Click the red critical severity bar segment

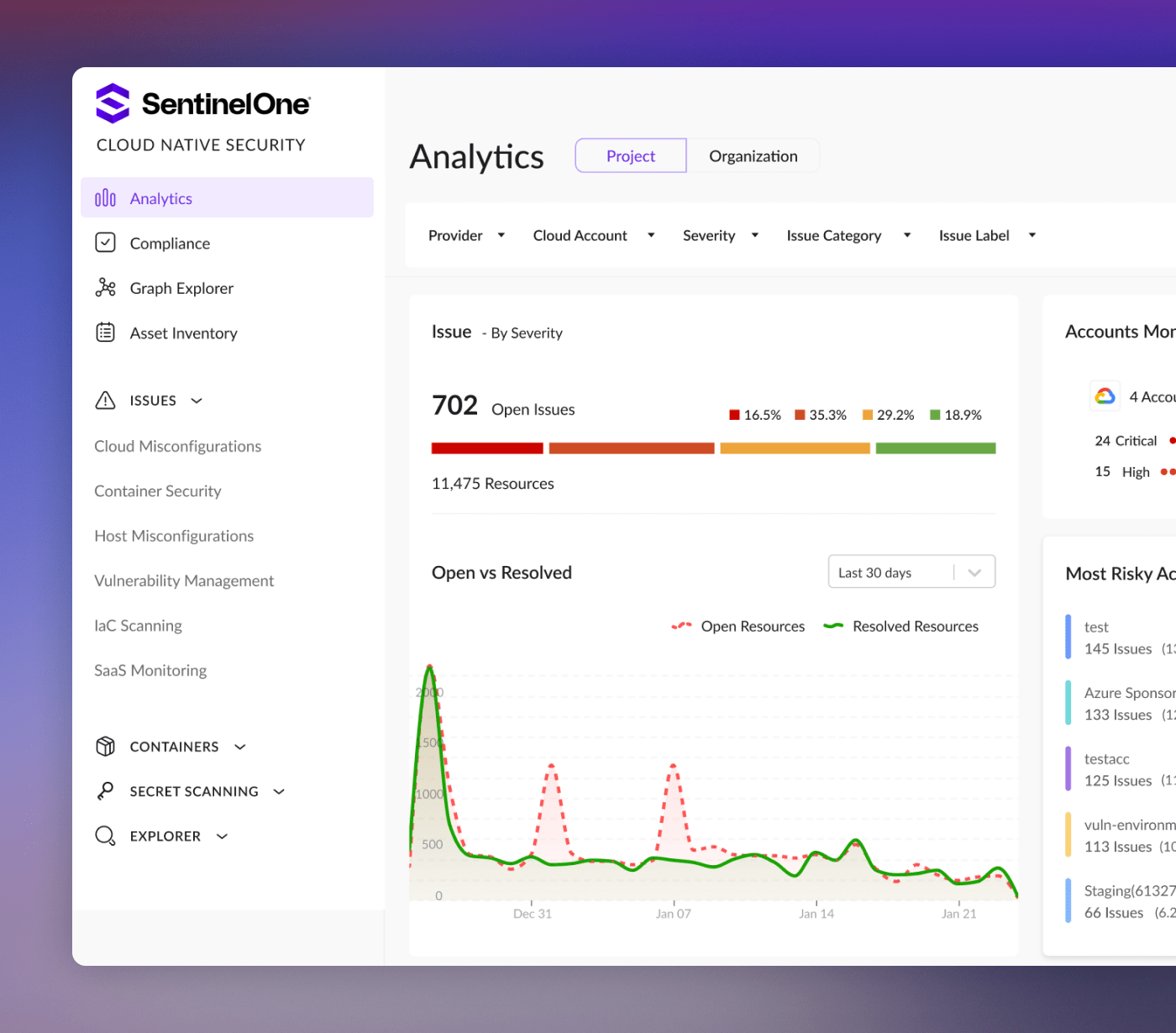(x=487, y=448)
